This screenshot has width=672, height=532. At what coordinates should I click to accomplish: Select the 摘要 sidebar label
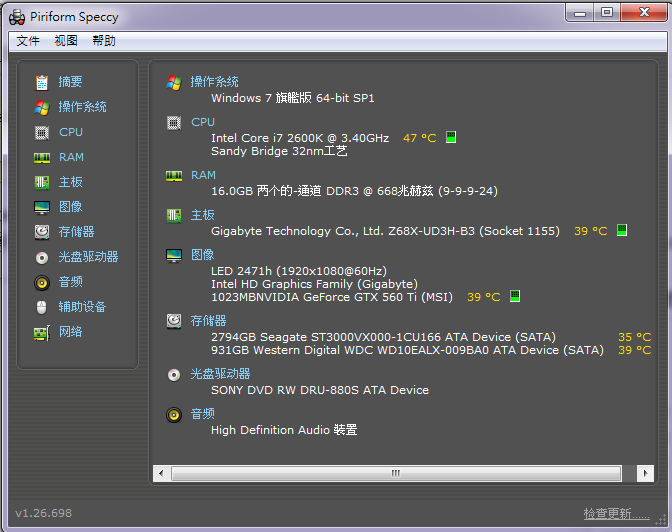tap(70, 81)
